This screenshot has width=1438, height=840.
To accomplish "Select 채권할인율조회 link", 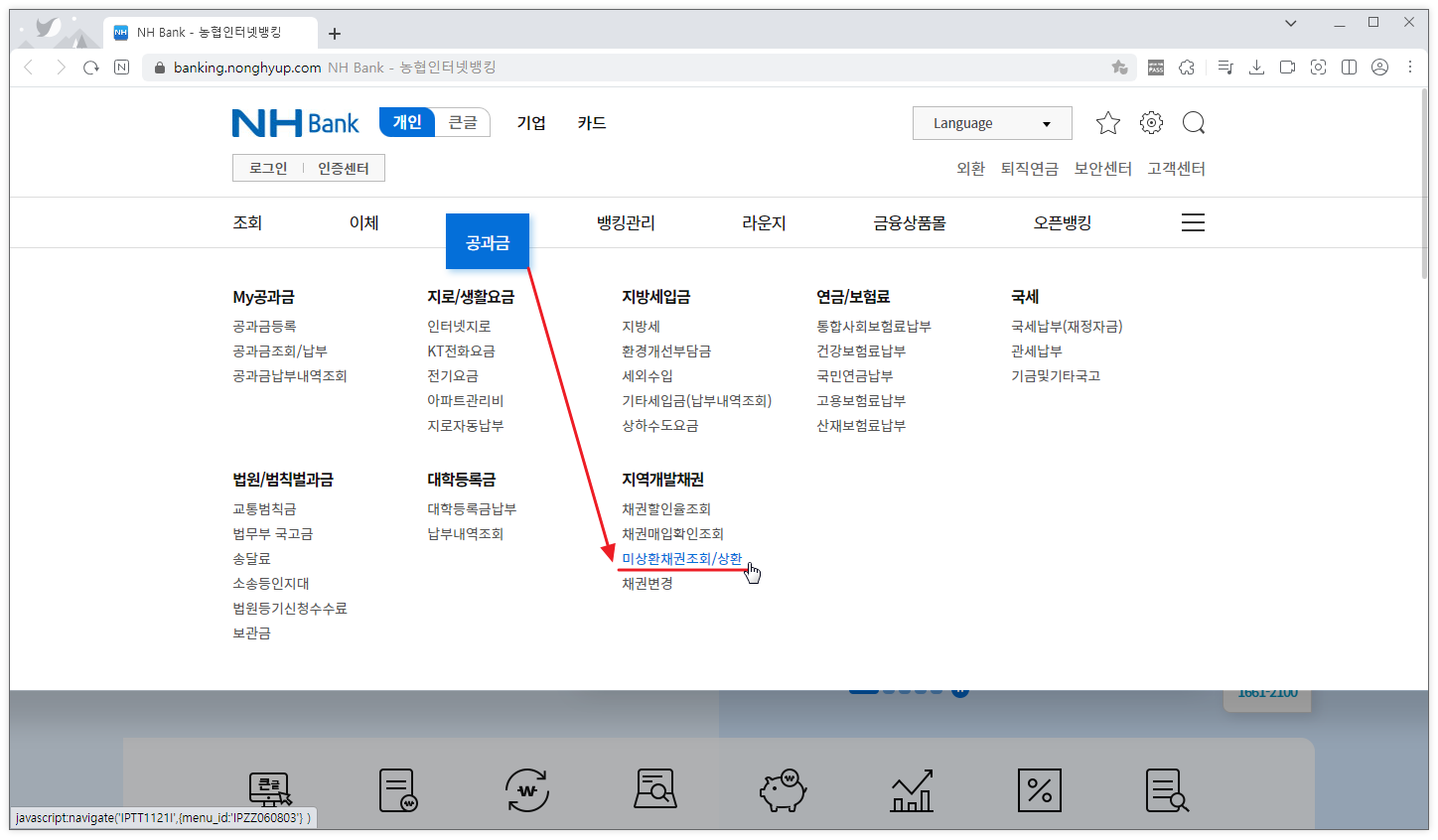I will pyautogui.click(x=666, y=509).
